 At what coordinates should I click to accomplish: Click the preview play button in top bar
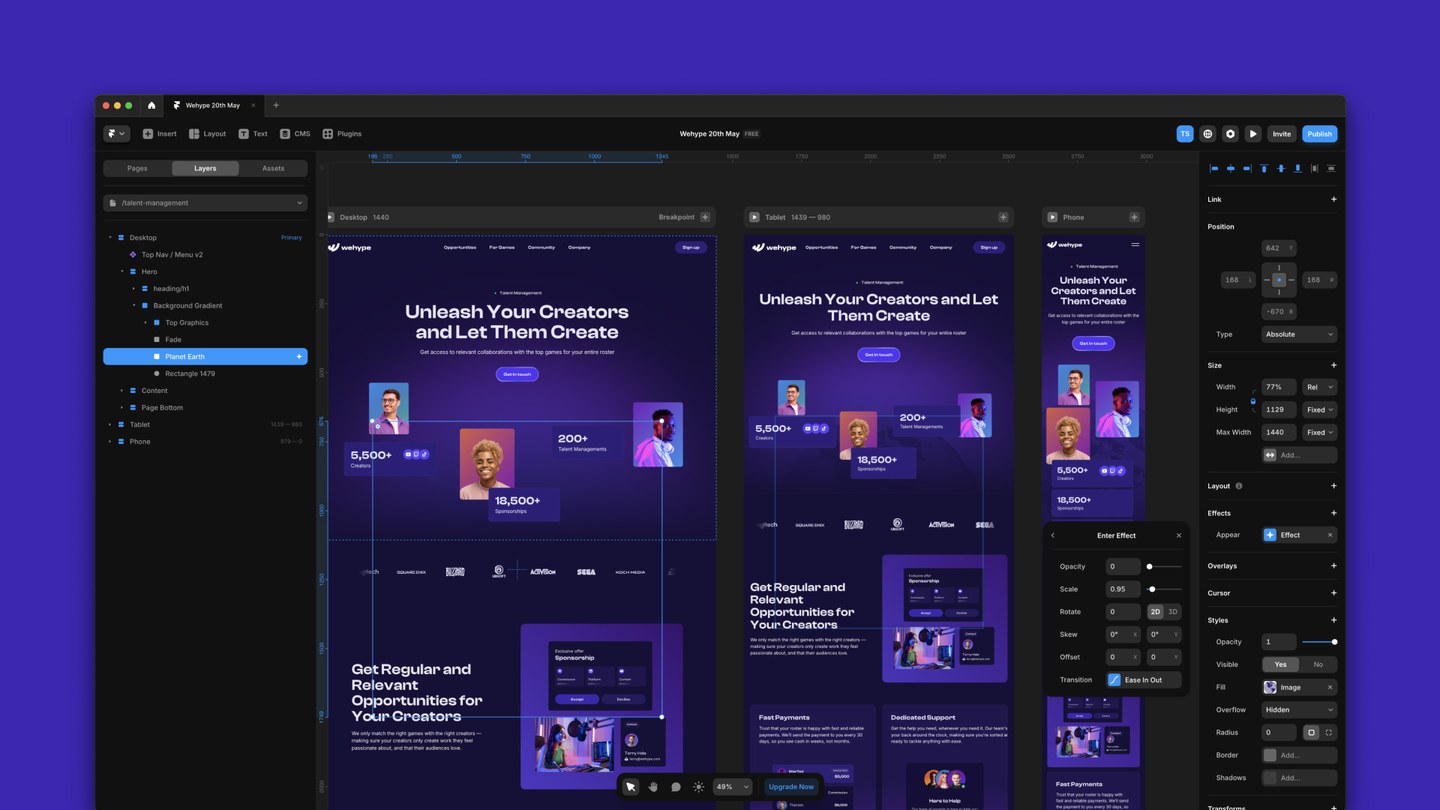coord(1253,134)
